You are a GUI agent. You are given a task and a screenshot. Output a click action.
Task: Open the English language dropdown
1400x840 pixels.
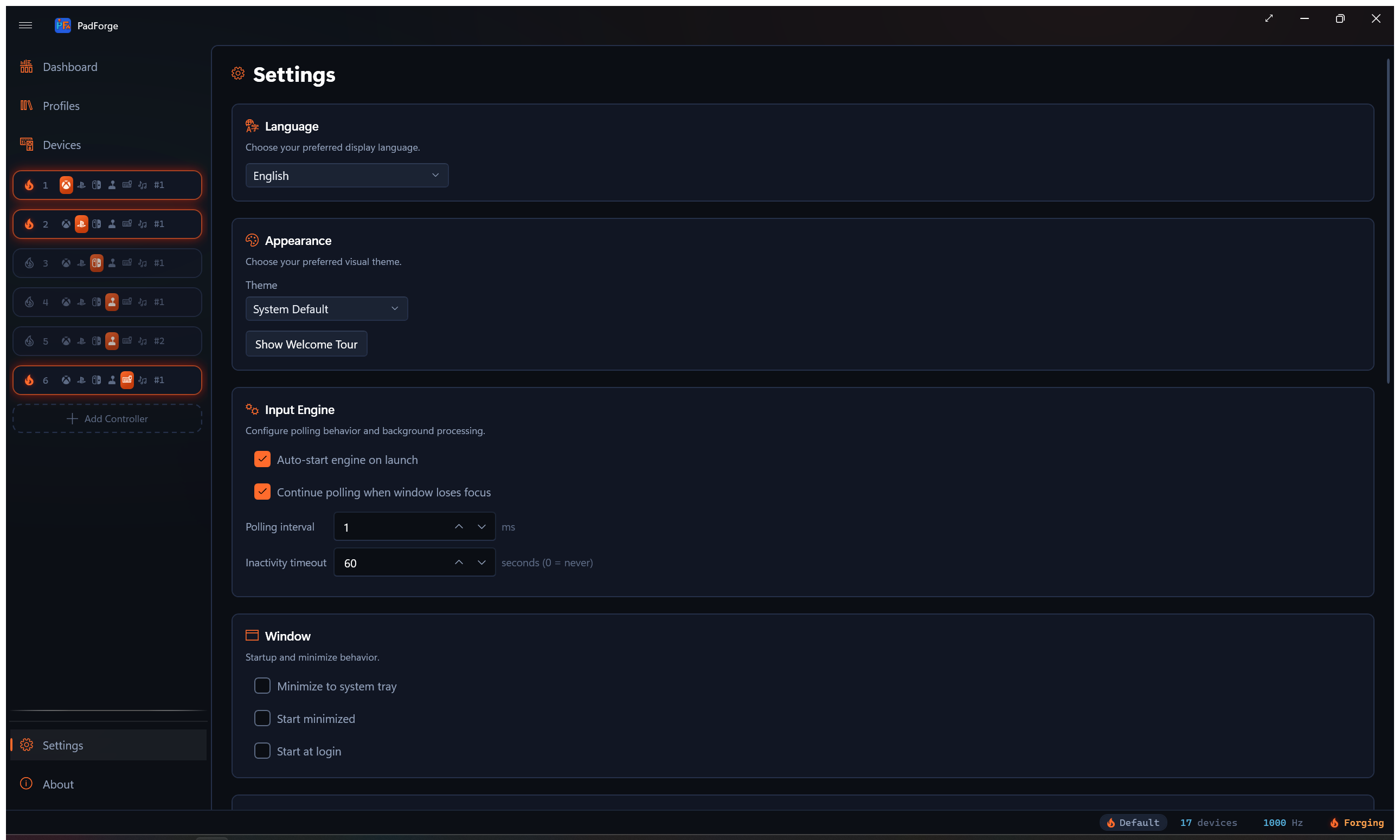pos(346,176)
